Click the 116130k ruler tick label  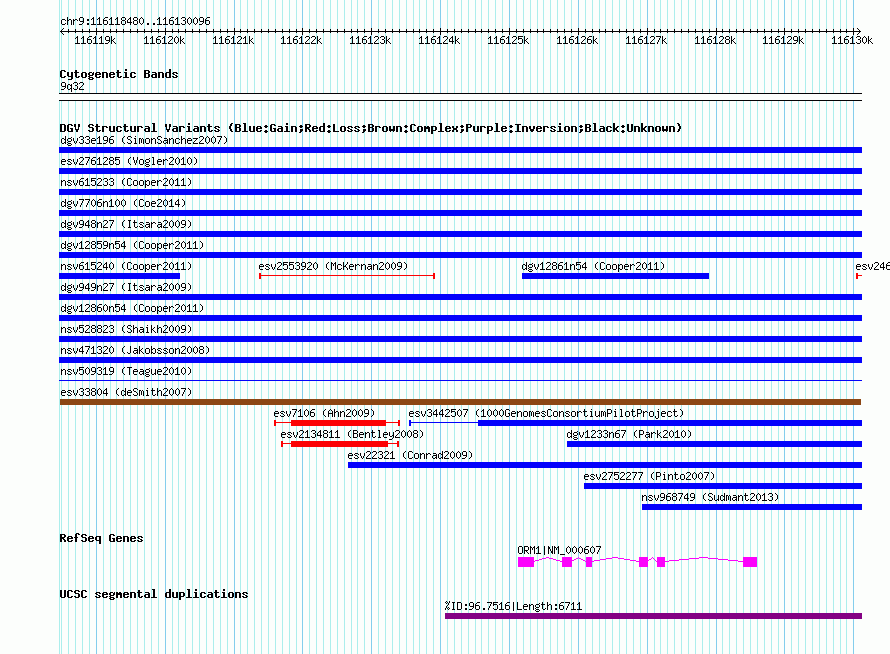point(852,40)
